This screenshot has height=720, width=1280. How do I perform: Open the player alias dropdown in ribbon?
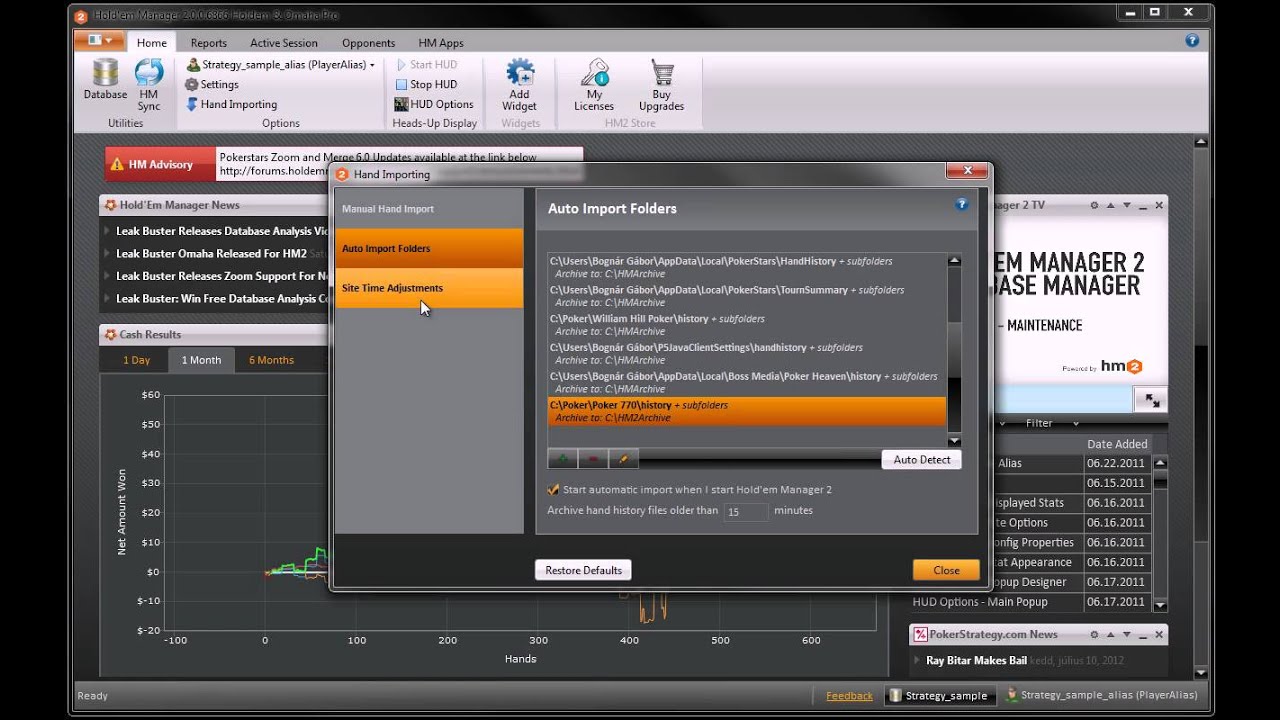tap(372, 65)
